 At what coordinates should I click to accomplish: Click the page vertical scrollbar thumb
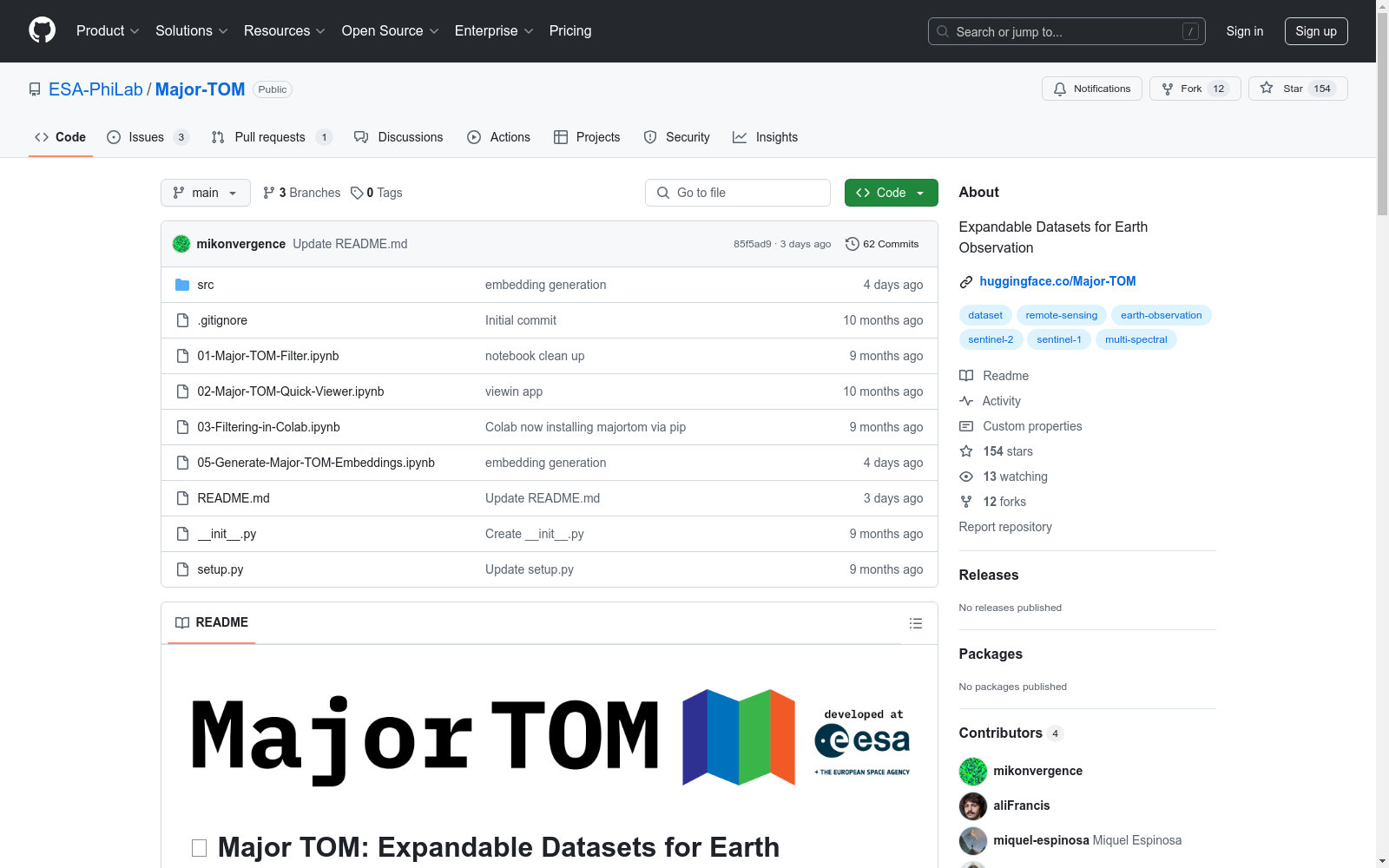1382,113
